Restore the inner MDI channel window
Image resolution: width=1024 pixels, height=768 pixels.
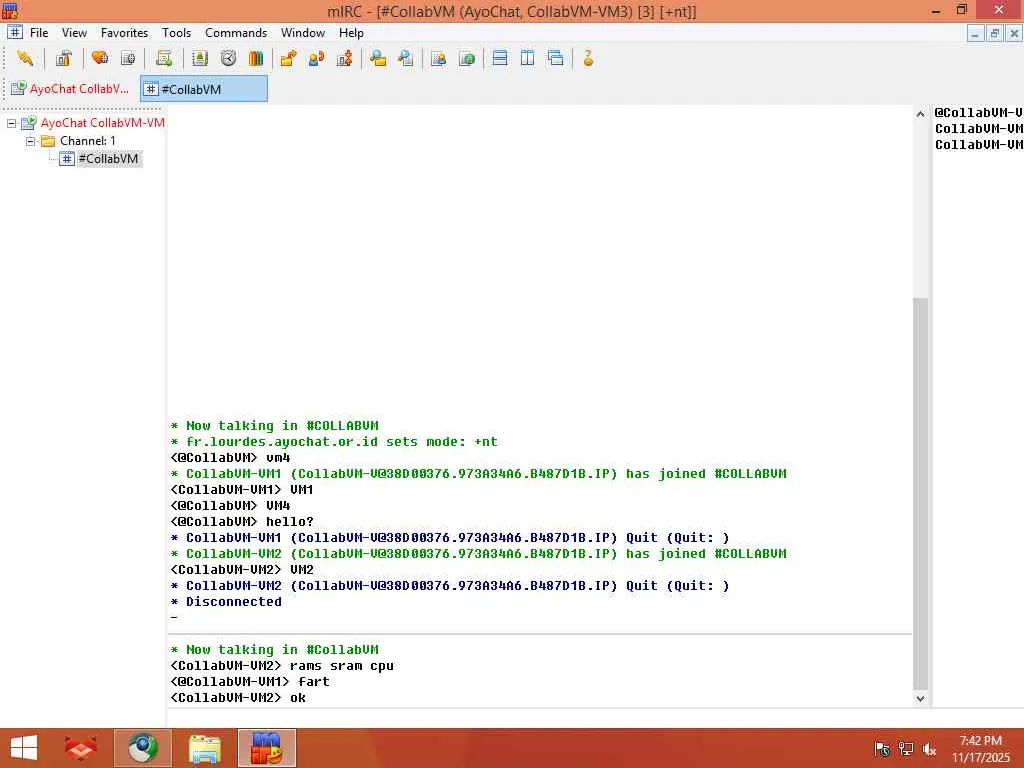coord(995,33)
